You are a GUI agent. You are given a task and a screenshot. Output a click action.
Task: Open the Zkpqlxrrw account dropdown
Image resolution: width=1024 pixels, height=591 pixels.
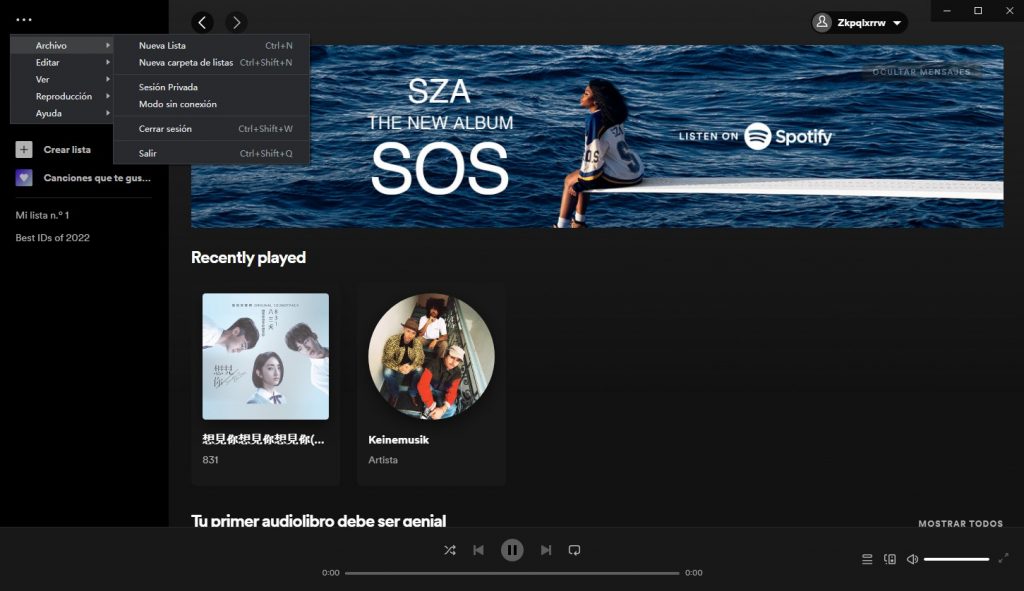(857, 22)
